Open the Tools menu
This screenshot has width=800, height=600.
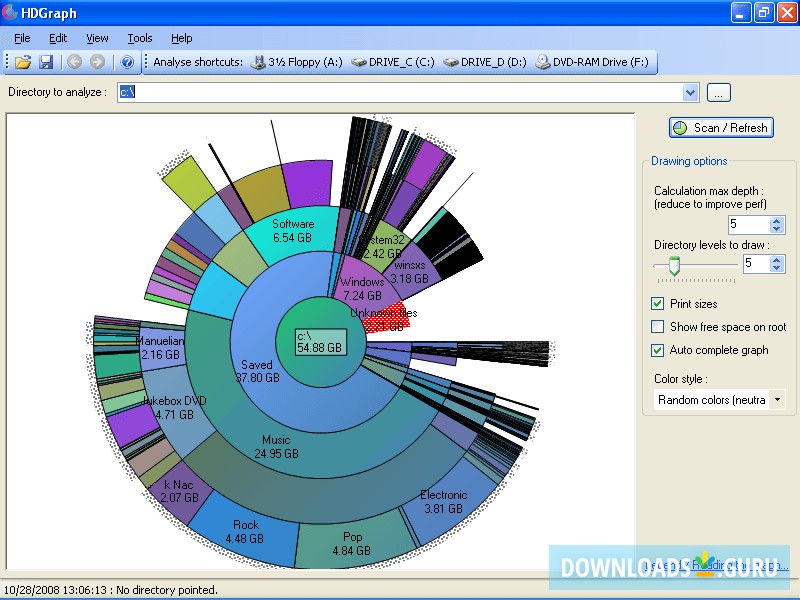[140, 38]
